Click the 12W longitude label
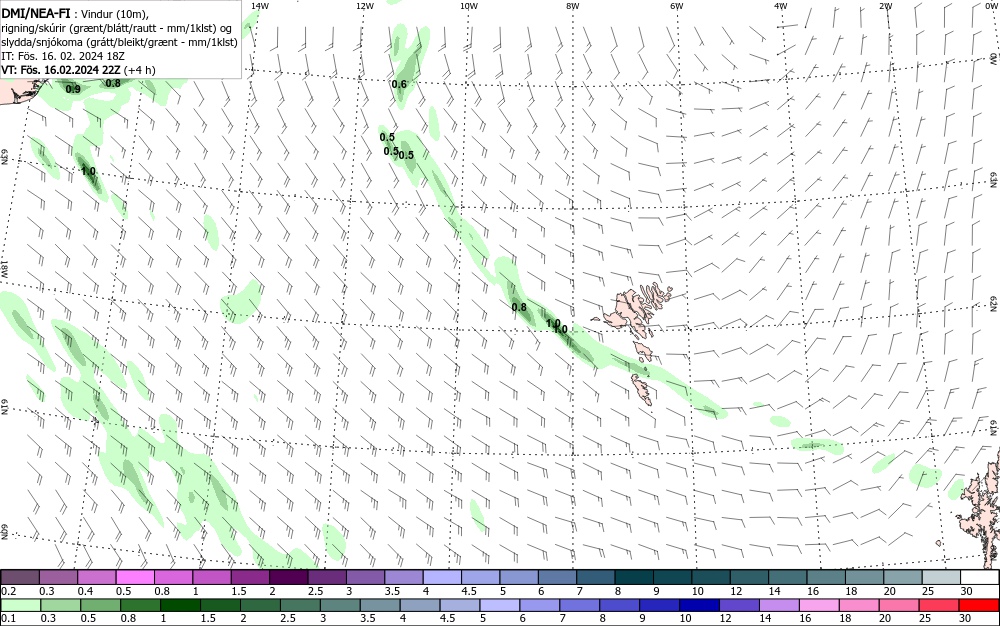Viewport: 1000px width, 626px height. [364, 6]
